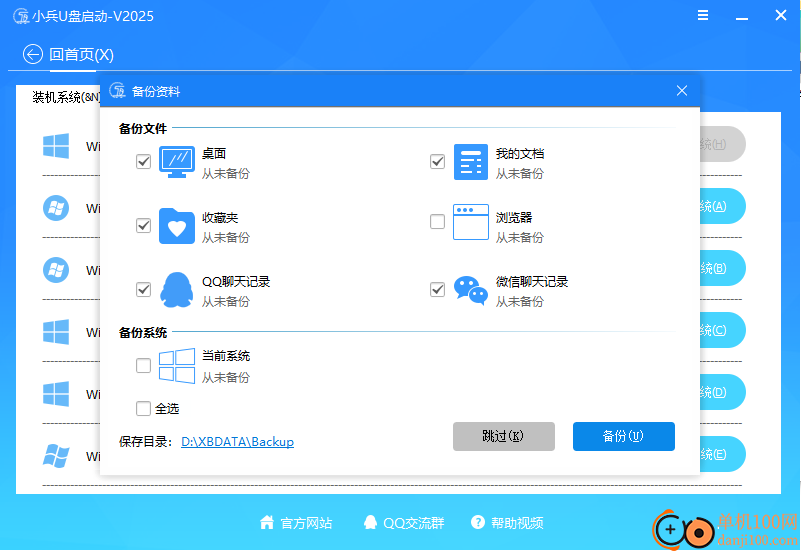Click the fifth row Windows logo icon
Screen dimensions: 801x551
[56, 394]
